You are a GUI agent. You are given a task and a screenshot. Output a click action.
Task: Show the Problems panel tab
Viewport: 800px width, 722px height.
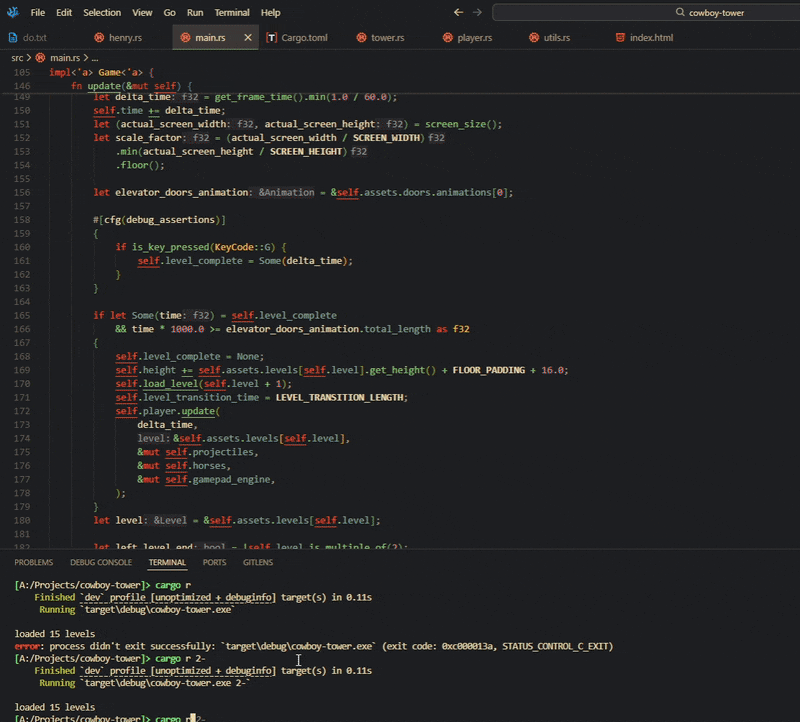tap(34, 562)
